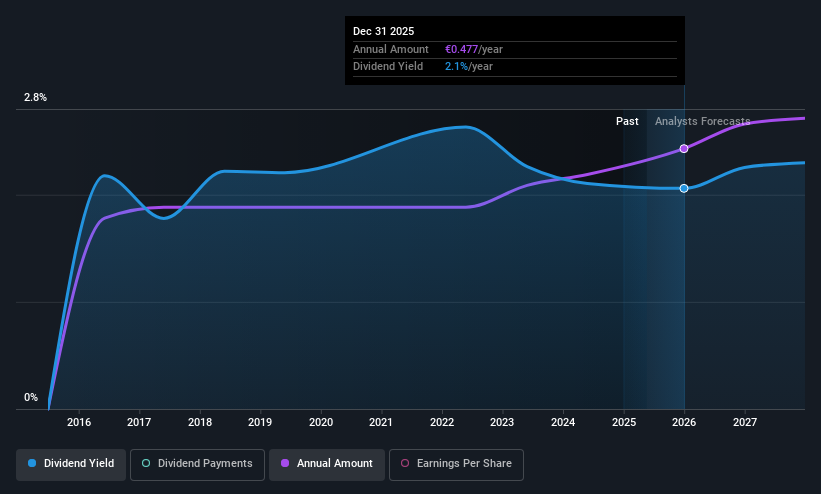The image size is (821, 494).
Task: Click the Dividend Yield tooltip row label
Action: (x=388, y=67)
